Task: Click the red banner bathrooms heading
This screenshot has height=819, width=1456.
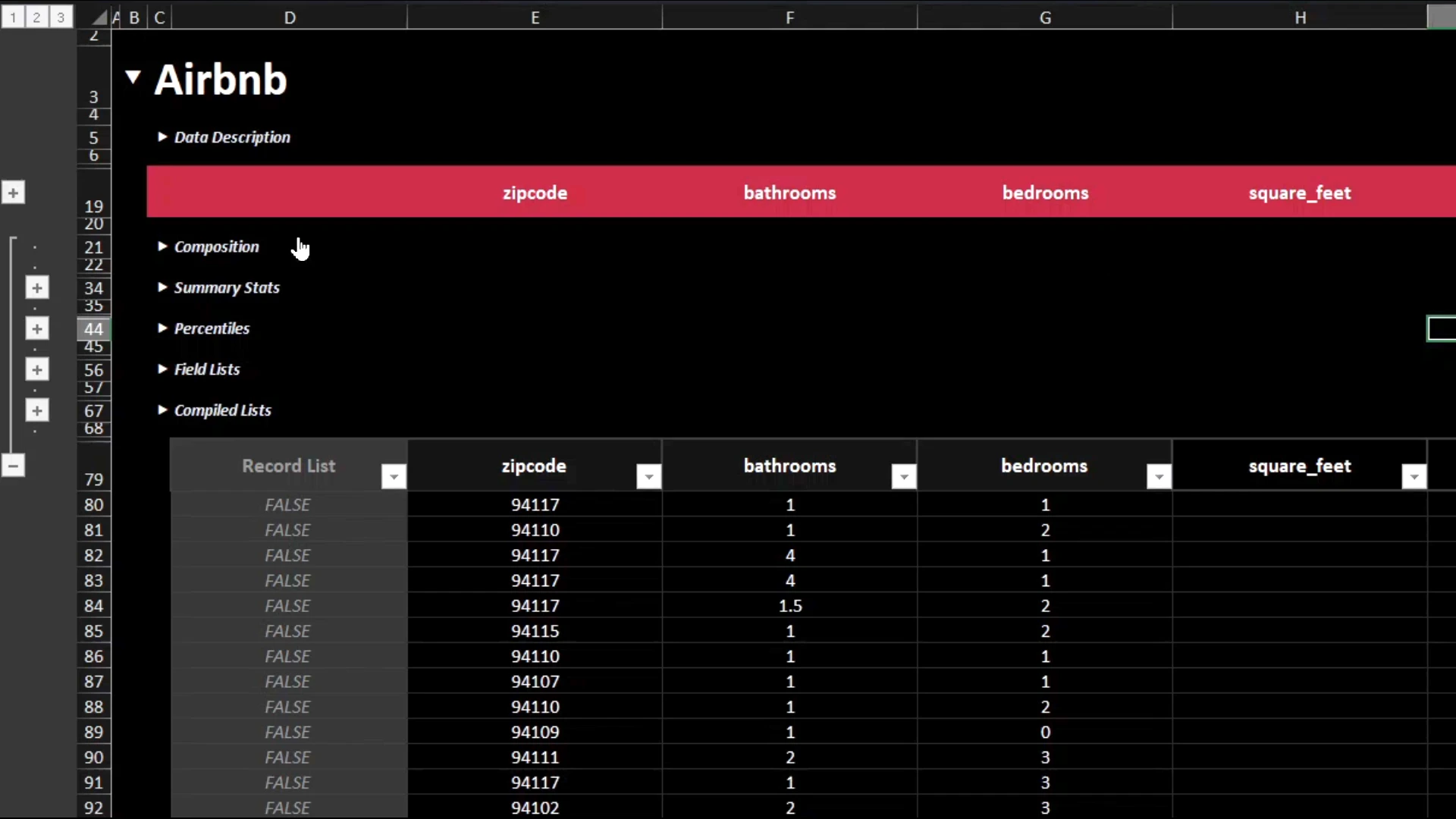Action: pos(789,193)
